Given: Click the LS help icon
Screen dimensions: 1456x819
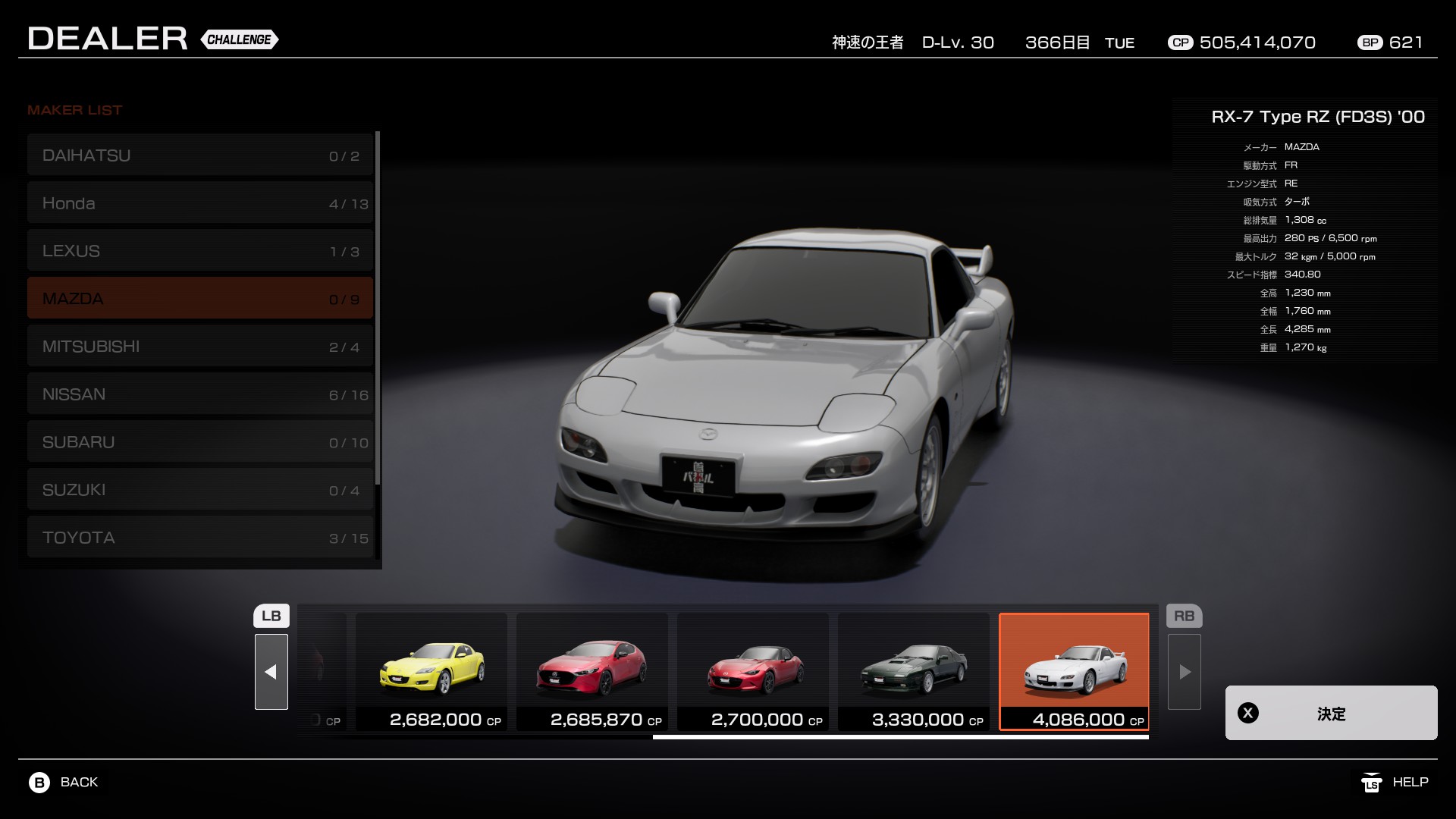Looking at the screenshot, I should click(1371, 782).
